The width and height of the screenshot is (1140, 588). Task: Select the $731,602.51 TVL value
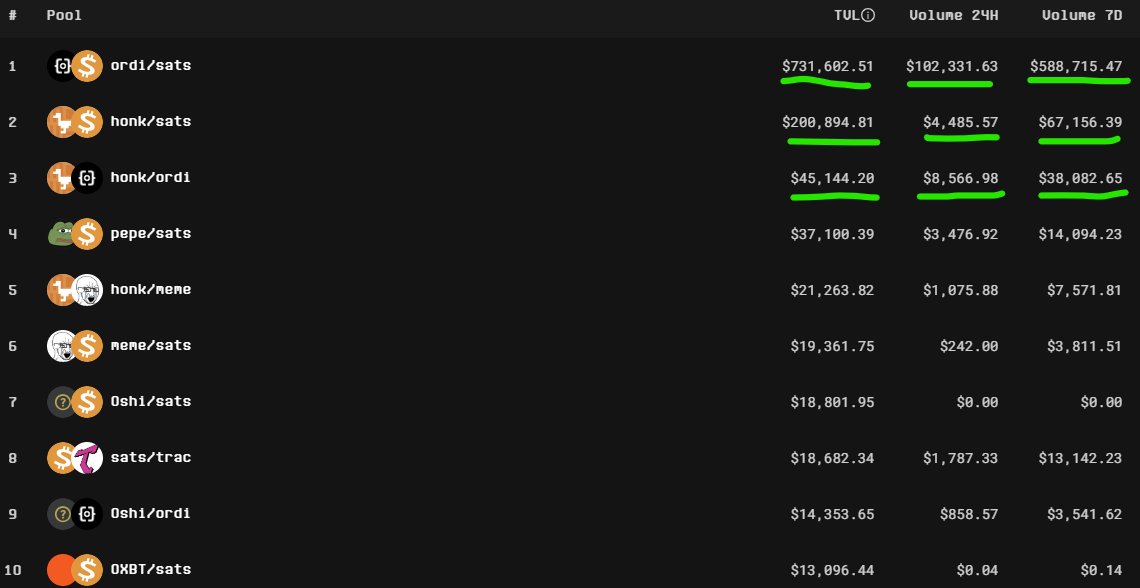pos(826,66)
